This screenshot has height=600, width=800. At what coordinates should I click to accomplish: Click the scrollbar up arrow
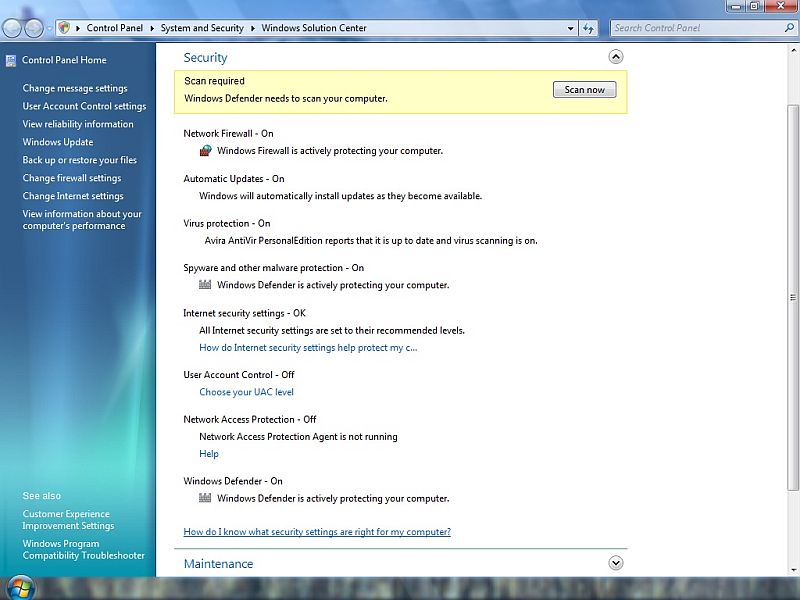pyautogui.click(x=793, y=50)
